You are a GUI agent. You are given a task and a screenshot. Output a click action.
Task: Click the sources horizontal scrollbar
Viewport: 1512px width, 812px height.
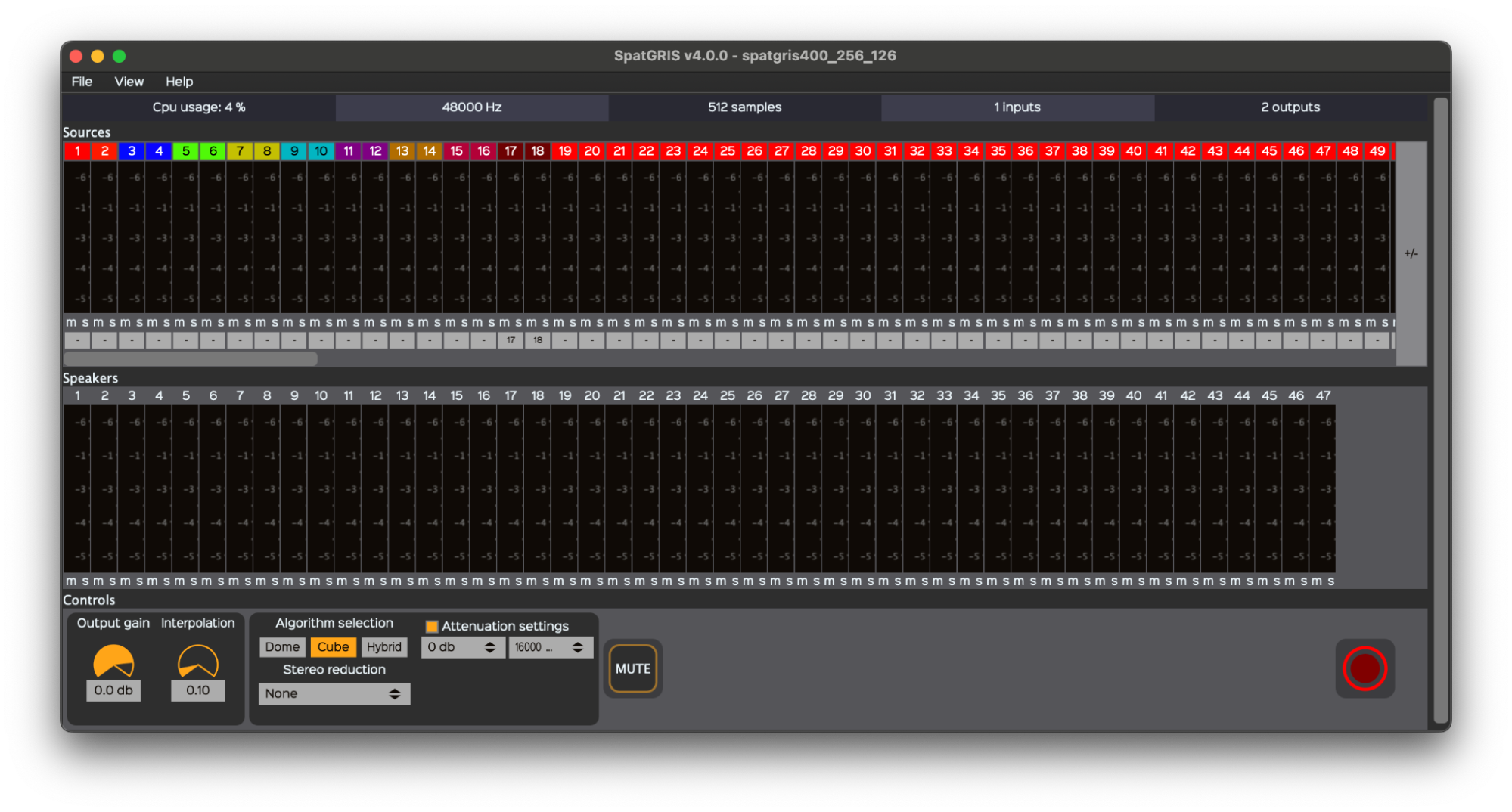coord(191,358)
